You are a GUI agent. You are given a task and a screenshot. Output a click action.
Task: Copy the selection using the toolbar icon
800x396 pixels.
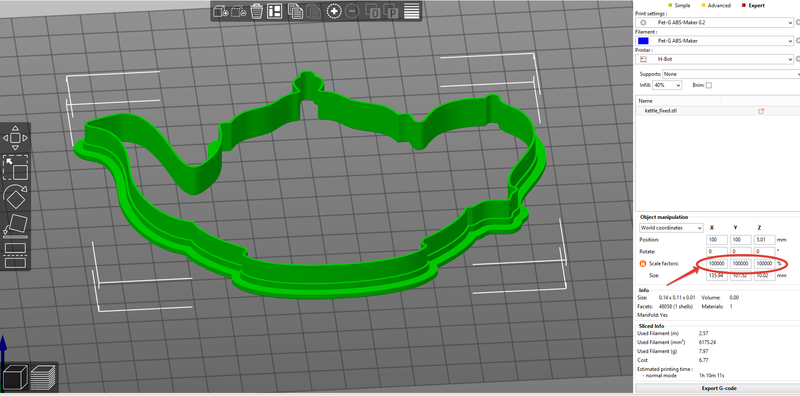(294, 11)
